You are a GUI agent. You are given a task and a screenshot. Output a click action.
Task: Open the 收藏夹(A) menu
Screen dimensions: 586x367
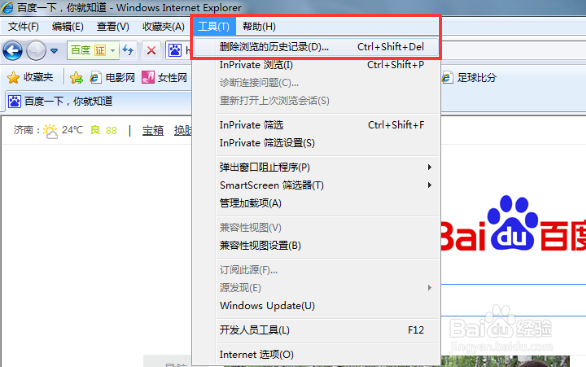pyautogui.click(x=163, y=27)
